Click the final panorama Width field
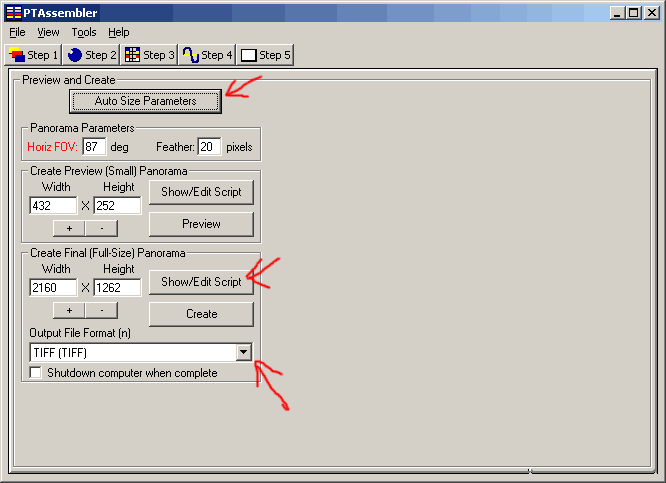Screen dimensions: 666x483 [53, 287]
